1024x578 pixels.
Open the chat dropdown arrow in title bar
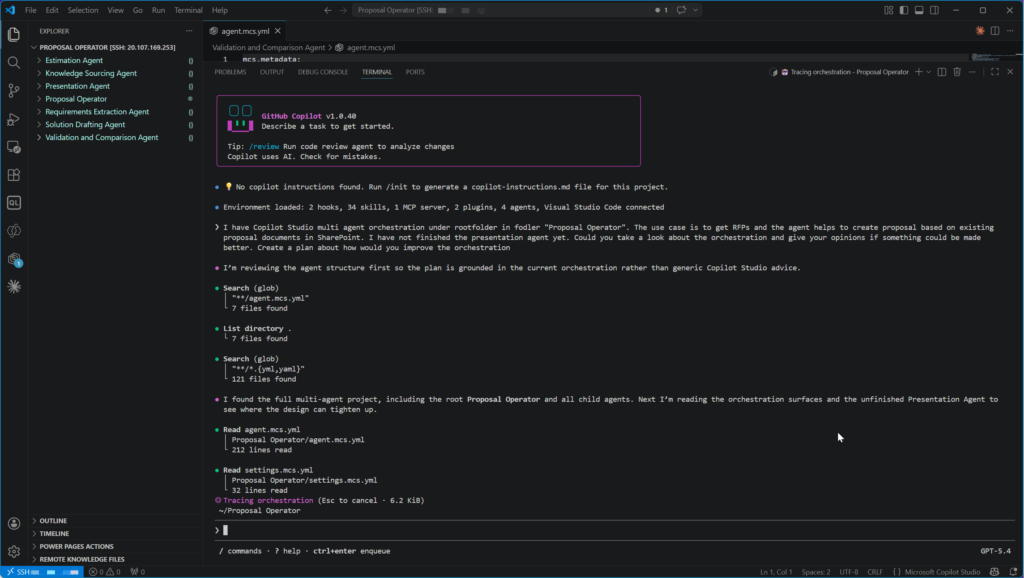696,10
